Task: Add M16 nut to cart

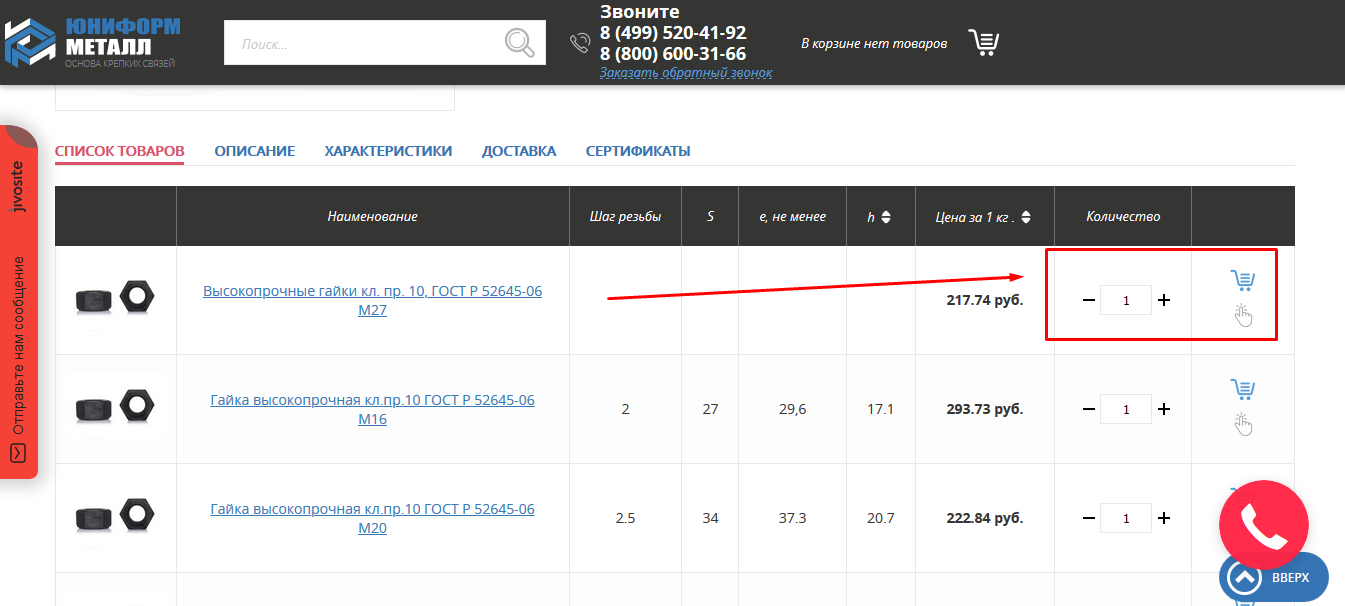Action: (x=1242, y=389)
